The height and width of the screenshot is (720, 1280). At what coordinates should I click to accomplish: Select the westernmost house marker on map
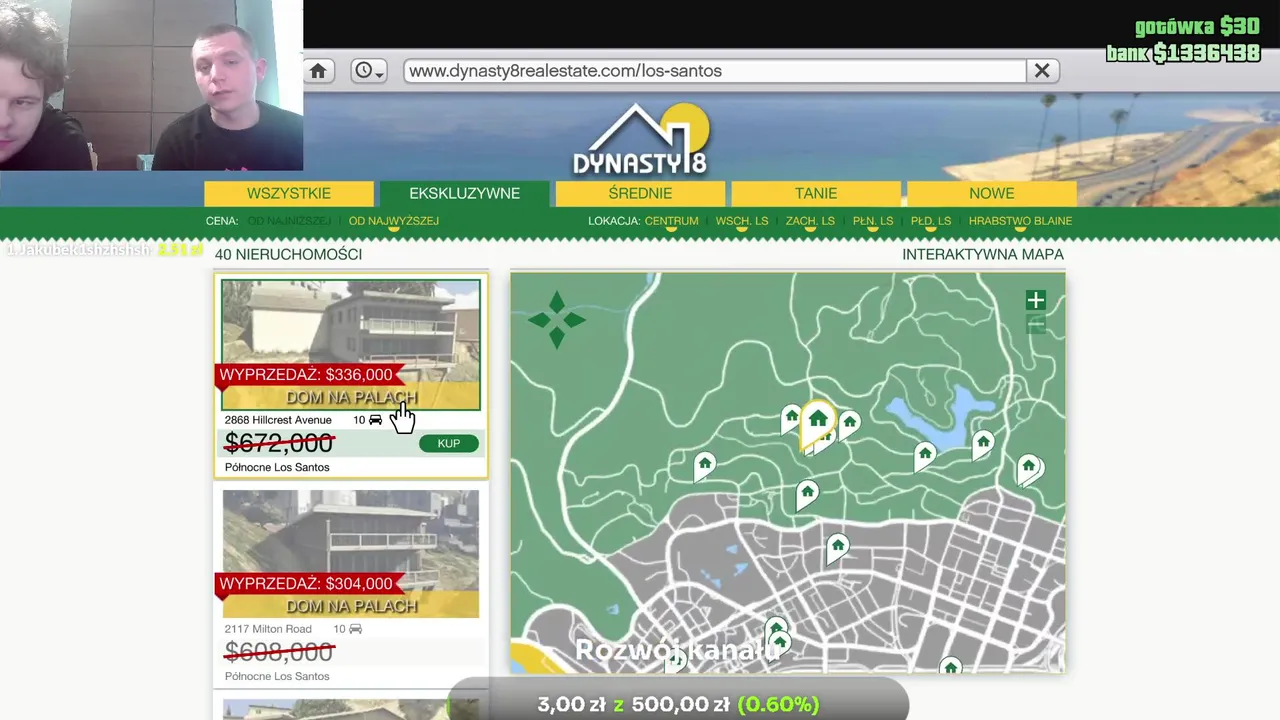705,464
